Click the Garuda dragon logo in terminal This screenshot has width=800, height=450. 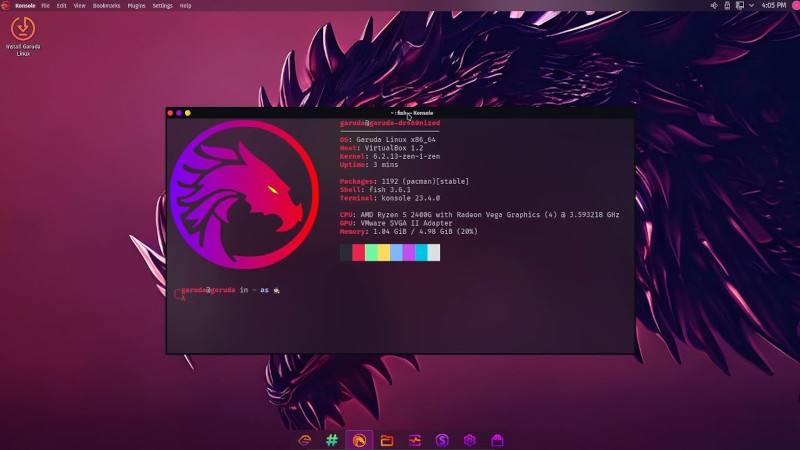[244, 194]
